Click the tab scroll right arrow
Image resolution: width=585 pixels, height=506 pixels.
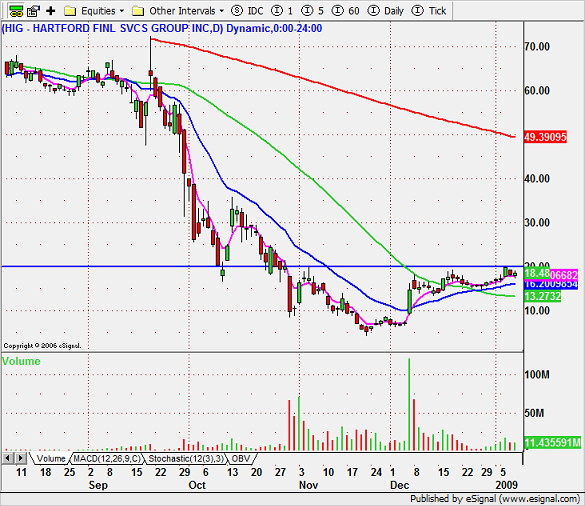pyautogui.click(x=21, y=458)
